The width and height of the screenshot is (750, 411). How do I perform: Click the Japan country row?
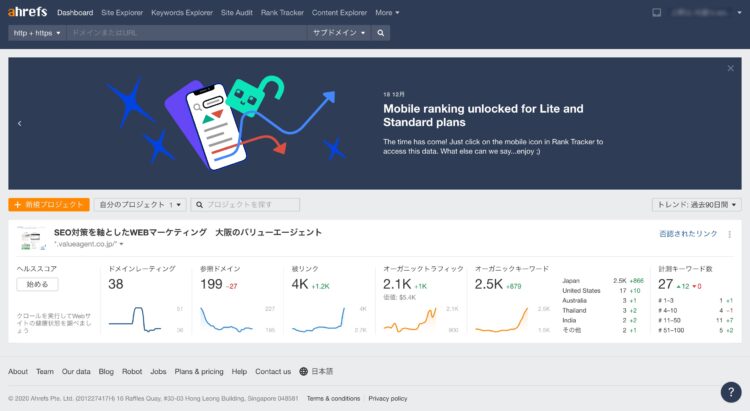coord(603,281)
